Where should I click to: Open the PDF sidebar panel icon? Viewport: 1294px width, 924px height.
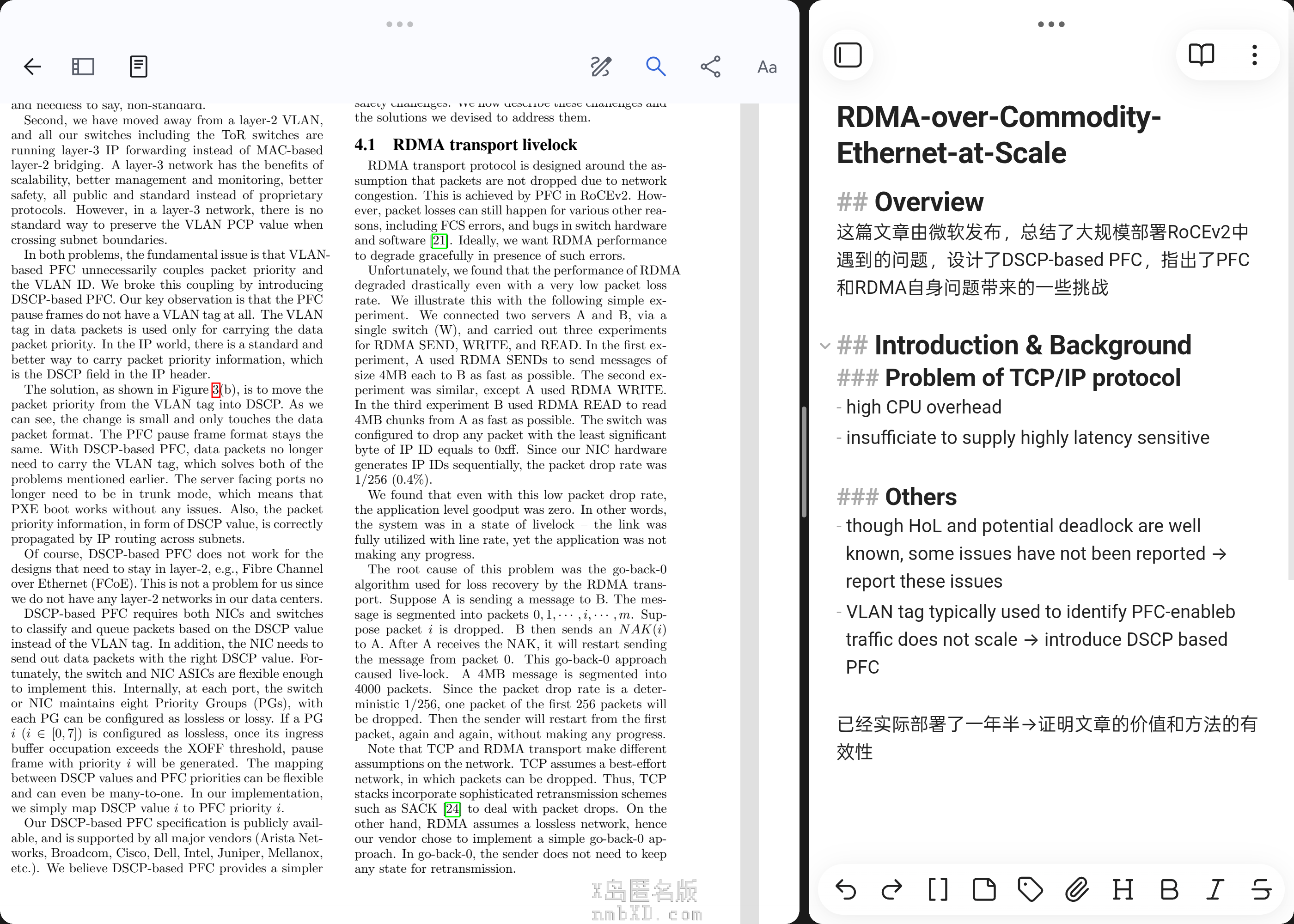(83, 67)
